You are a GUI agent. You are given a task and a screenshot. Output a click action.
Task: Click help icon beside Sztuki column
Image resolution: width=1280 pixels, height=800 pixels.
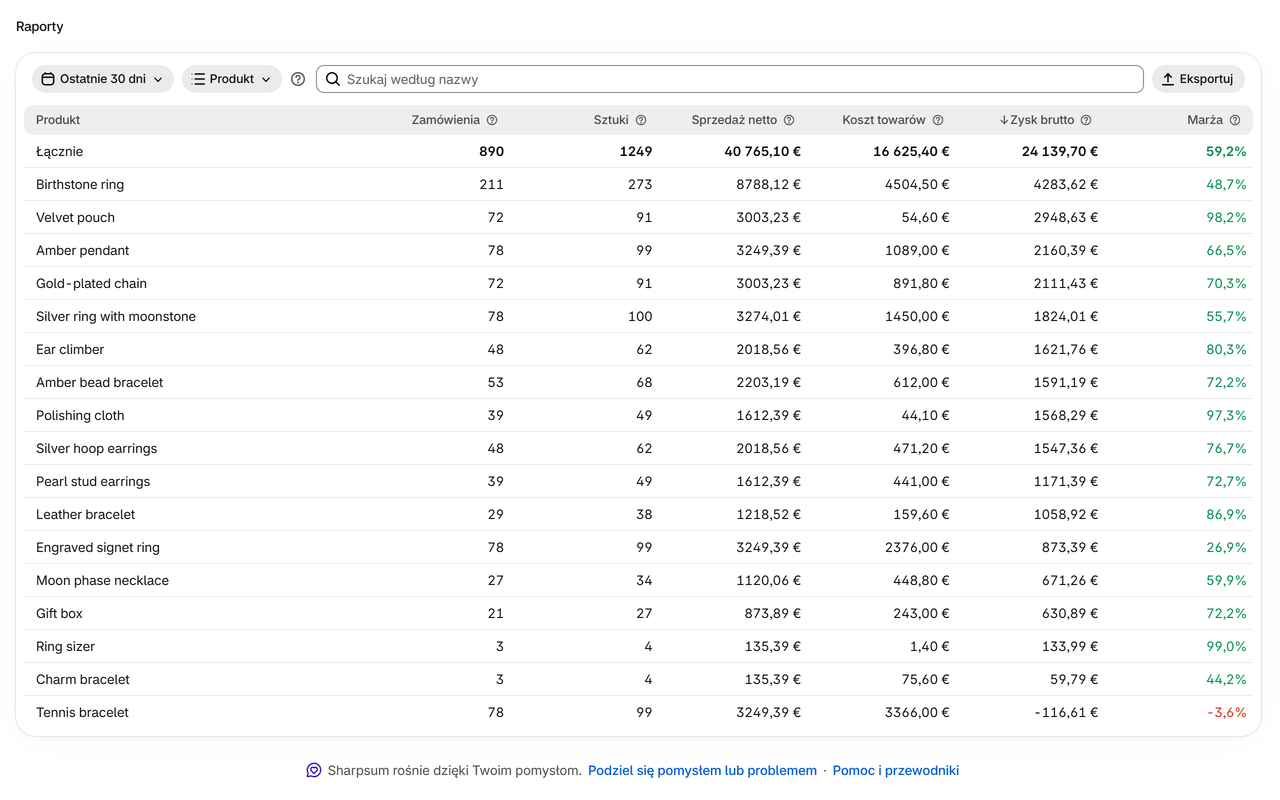(x=641, y=120)
